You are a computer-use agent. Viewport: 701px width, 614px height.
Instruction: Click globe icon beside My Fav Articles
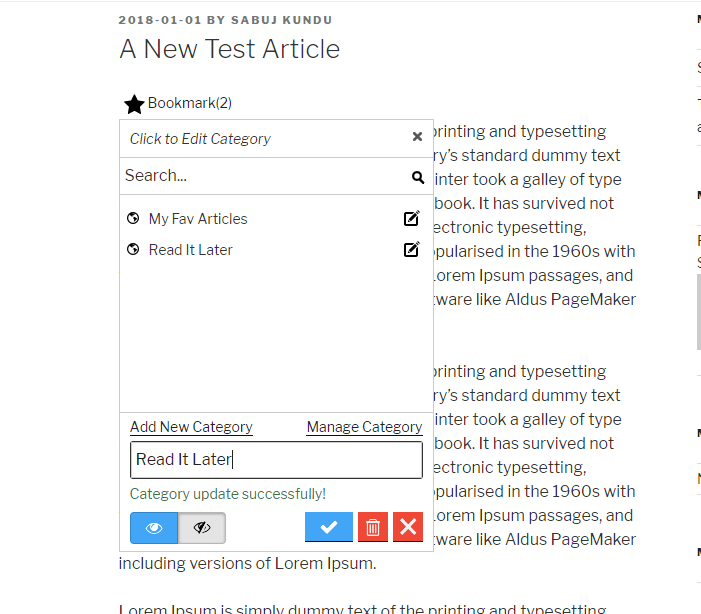click(x=134, y=219)
